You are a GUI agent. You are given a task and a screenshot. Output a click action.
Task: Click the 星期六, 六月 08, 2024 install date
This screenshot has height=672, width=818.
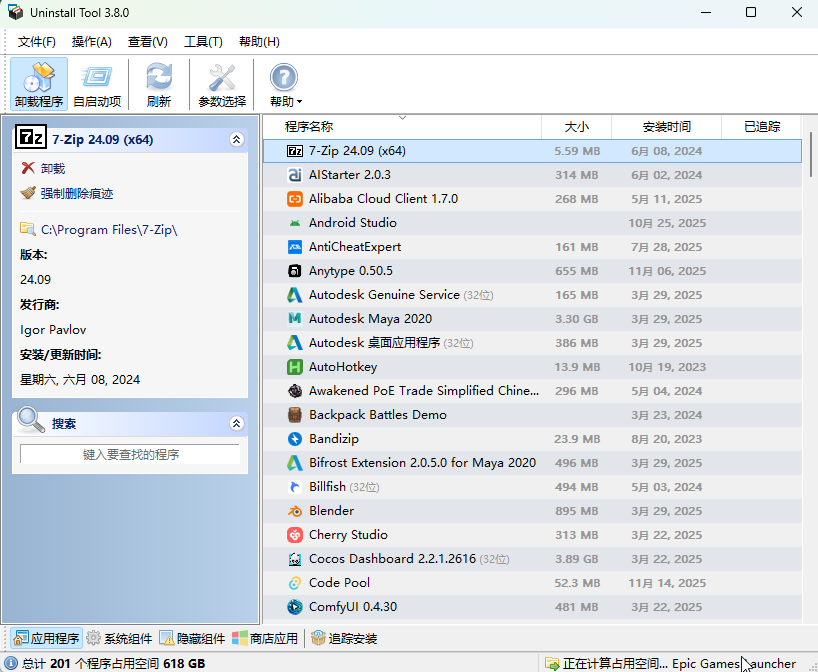[80, 379]
